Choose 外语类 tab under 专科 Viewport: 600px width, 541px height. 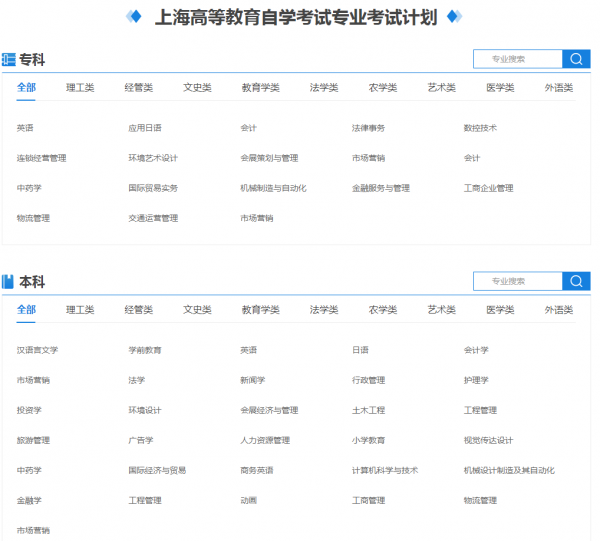coord(559,88)
